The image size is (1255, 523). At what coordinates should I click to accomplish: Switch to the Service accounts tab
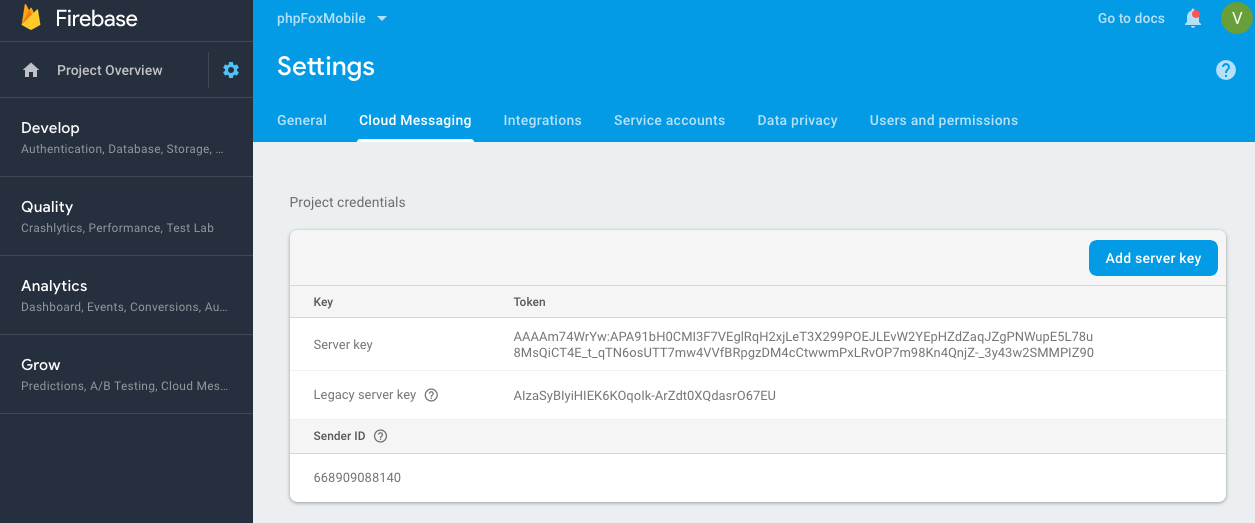pos(669,120)
